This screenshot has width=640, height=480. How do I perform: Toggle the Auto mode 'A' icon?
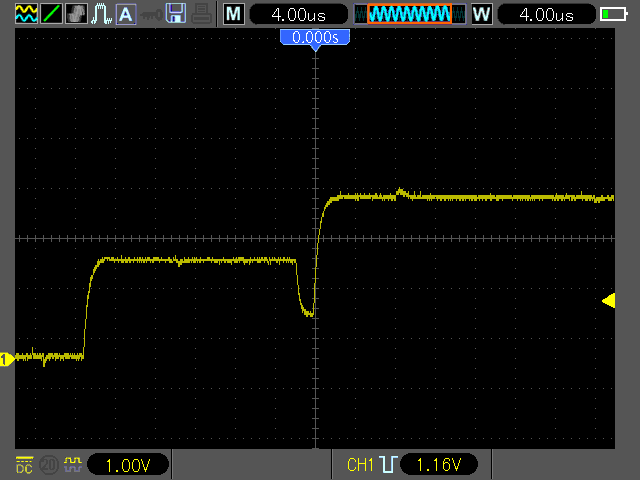tap(126, 14)
